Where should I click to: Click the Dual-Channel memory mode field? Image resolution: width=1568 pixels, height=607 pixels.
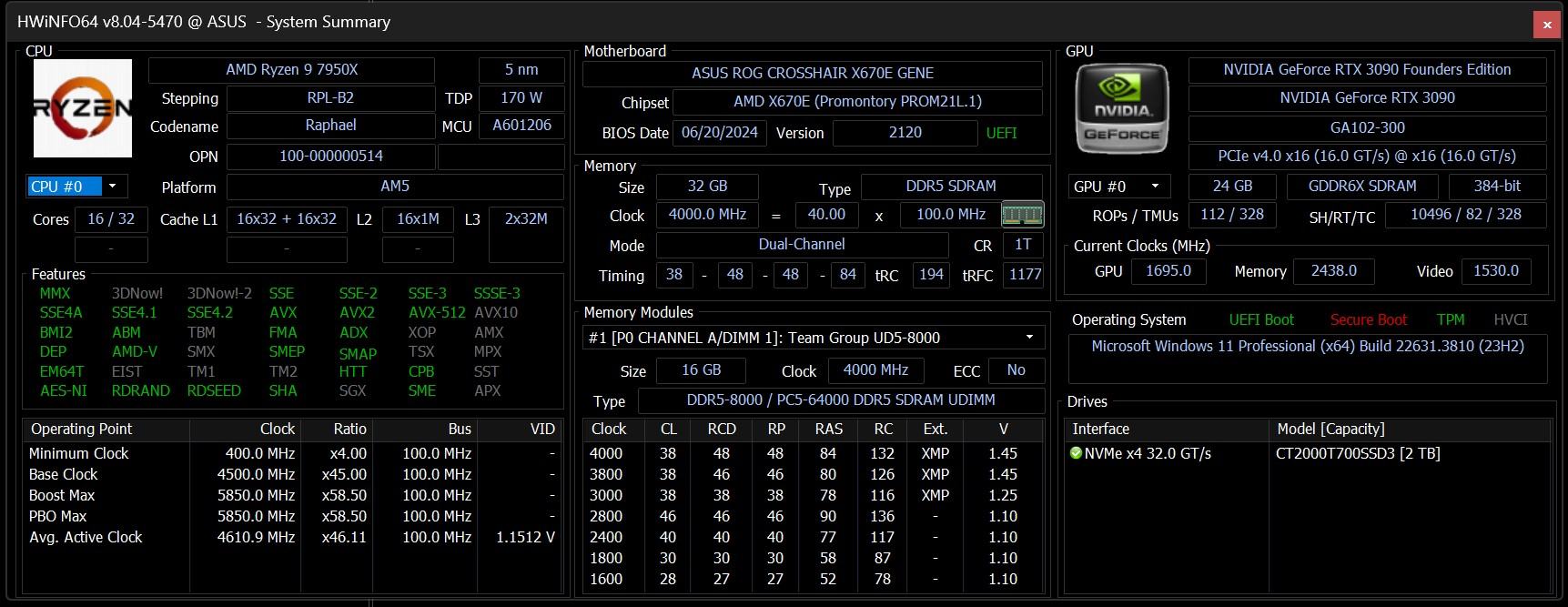click(801, 245)
